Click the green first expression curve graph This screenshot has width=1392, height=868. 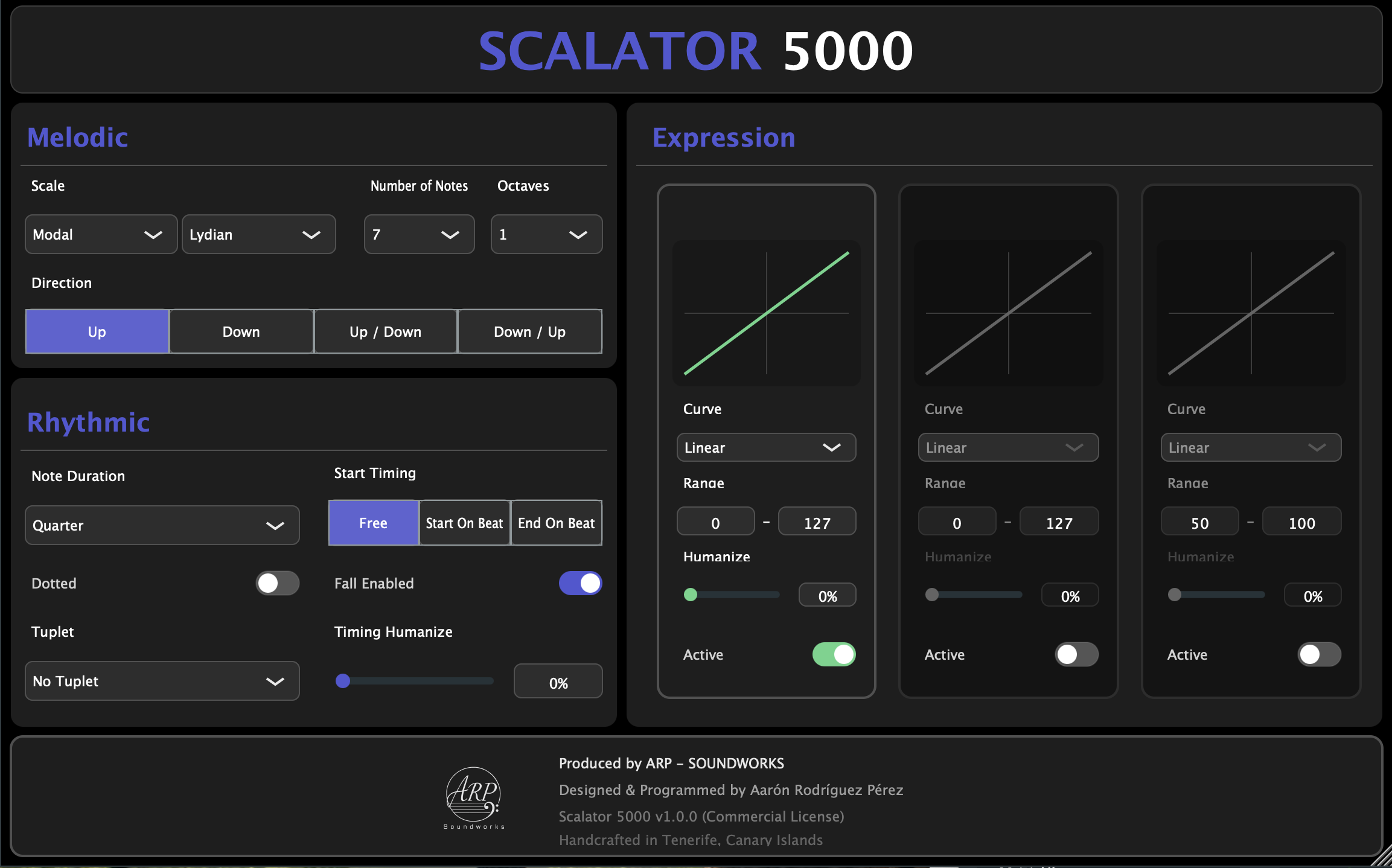(767, 313)
